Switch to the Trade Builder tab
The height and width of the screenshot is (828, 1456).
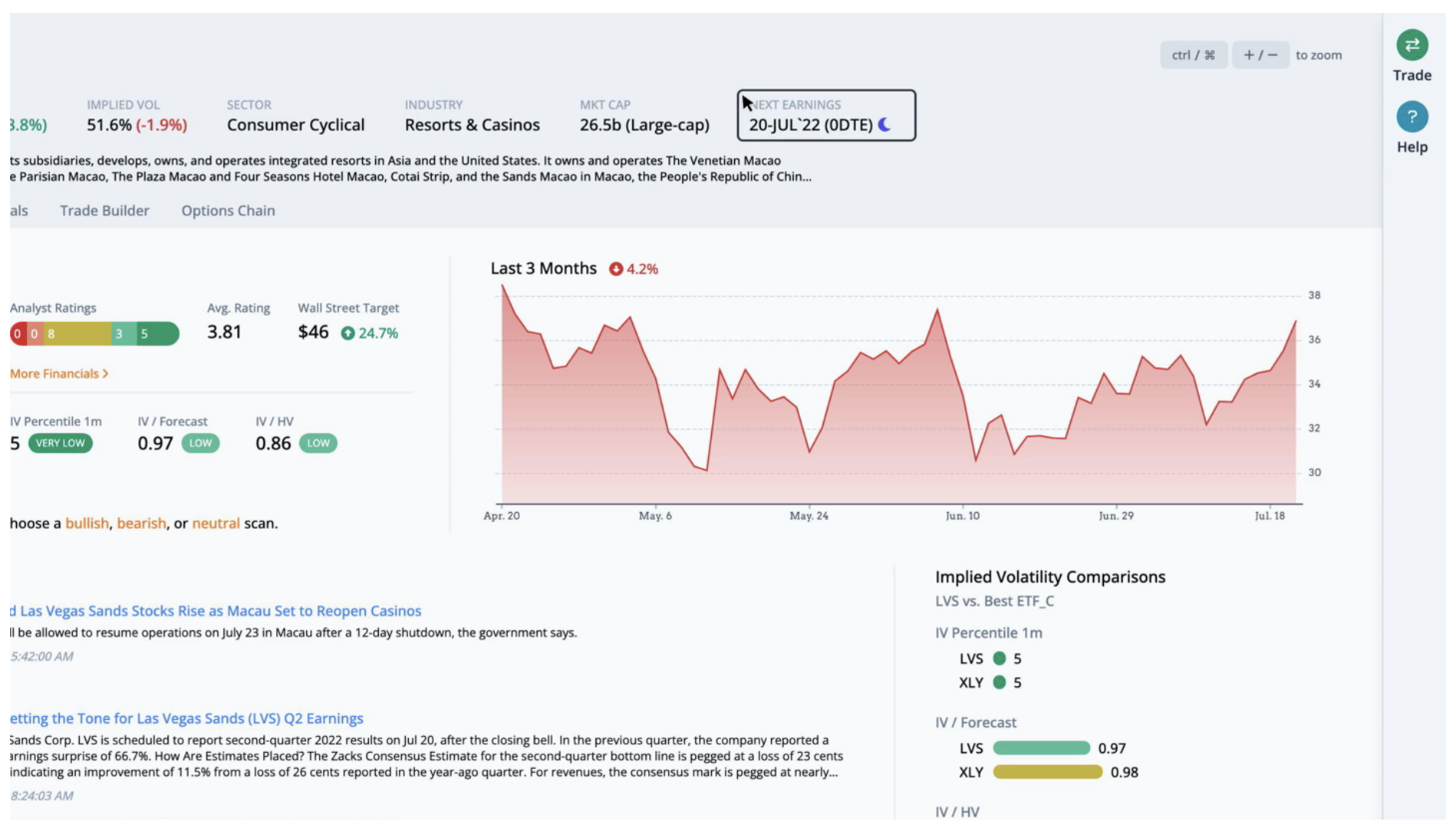[x=104, y=211]
